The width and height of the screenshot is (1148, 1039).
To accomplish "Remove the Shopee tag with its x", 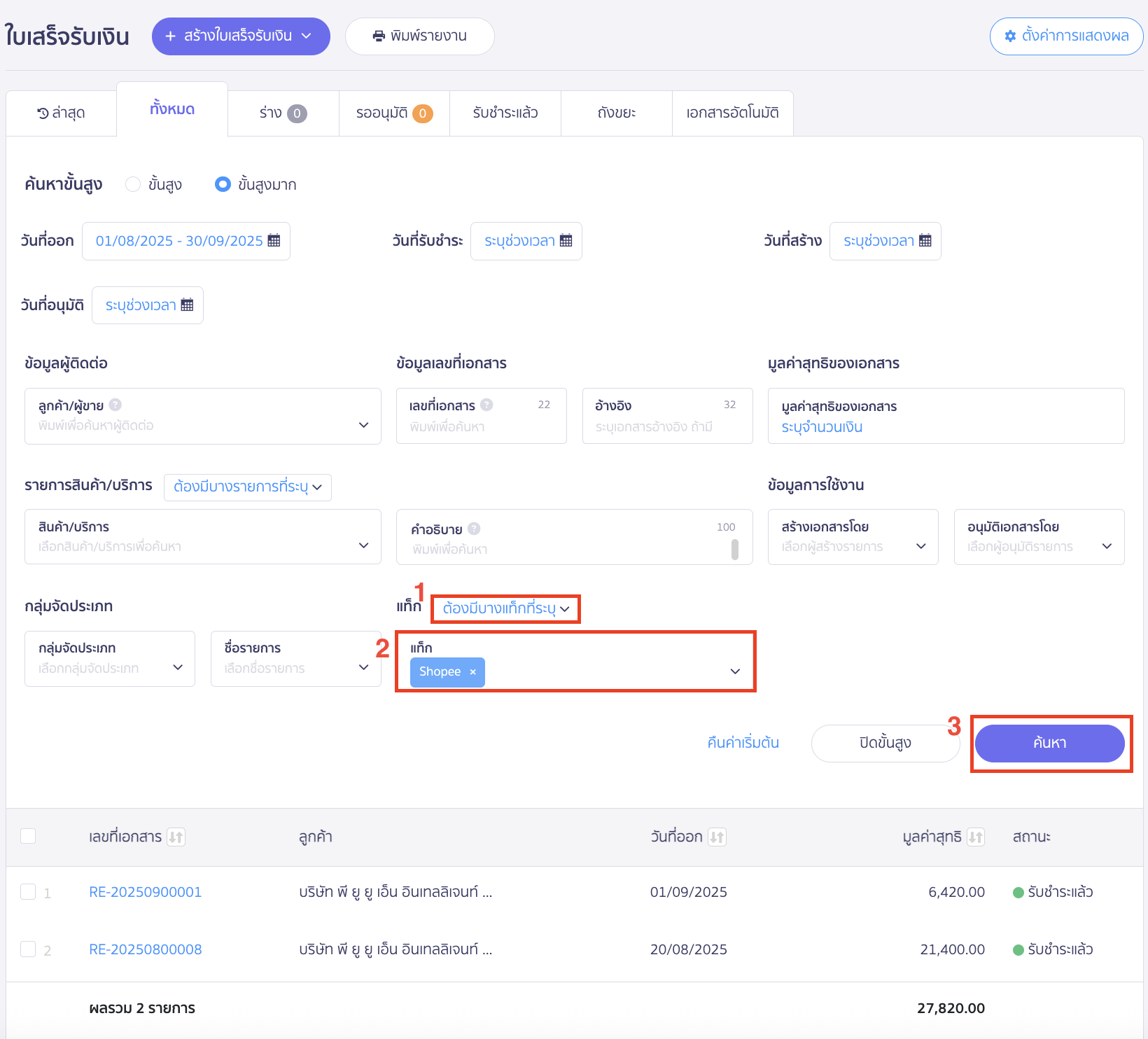I will pyautogui.click(x=473, y=672).
